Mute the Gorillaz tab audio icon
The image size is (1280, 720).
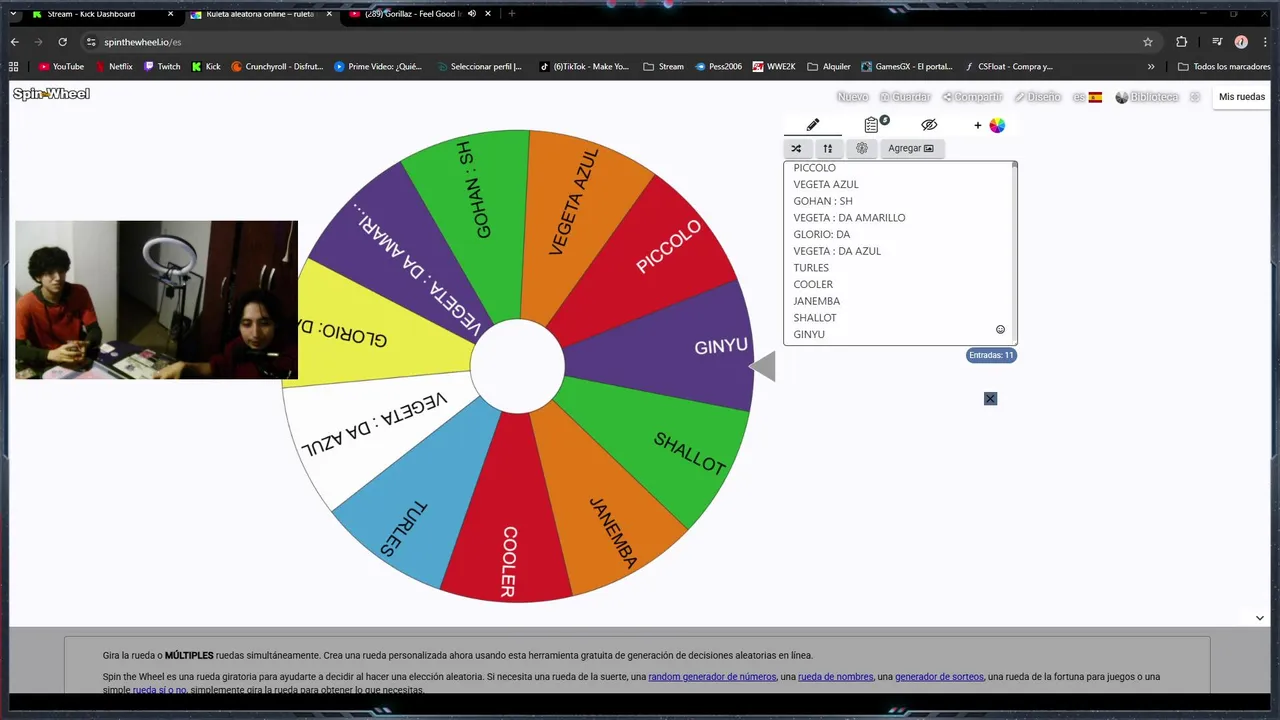[x=471, y=14]
